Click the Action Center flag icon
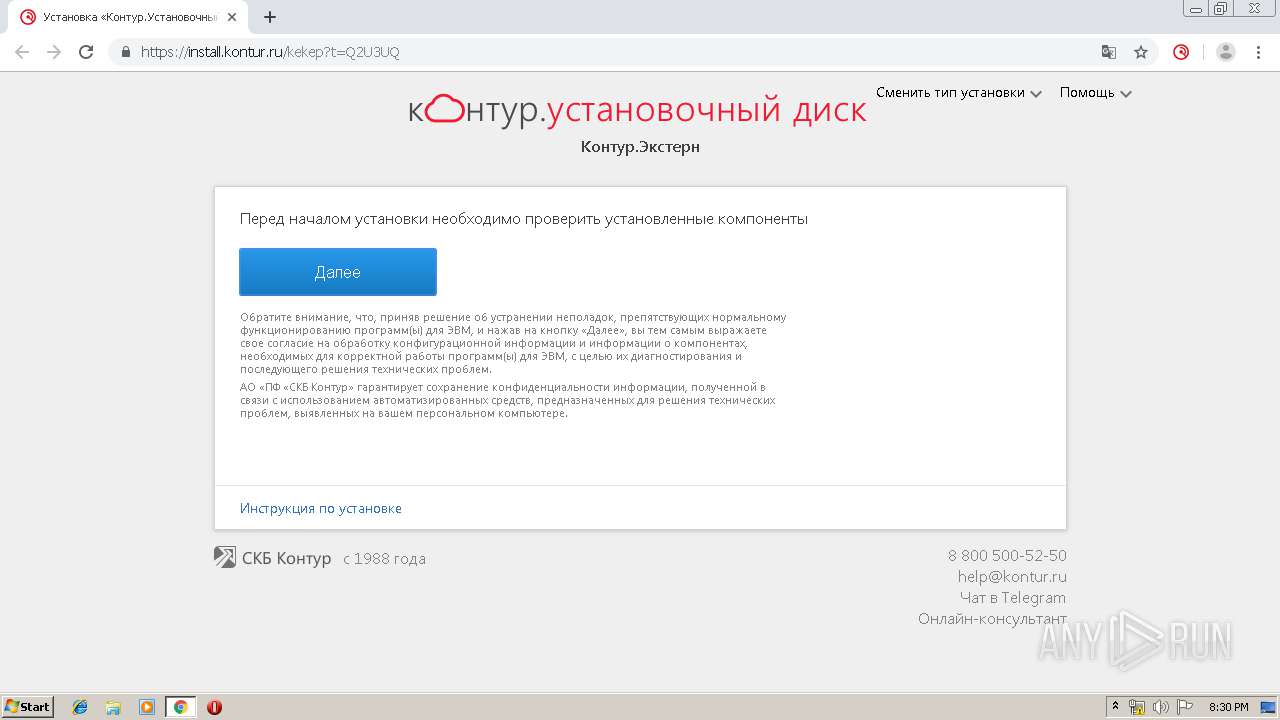This screenshot has height=720, width=1280. (1185, 707)
